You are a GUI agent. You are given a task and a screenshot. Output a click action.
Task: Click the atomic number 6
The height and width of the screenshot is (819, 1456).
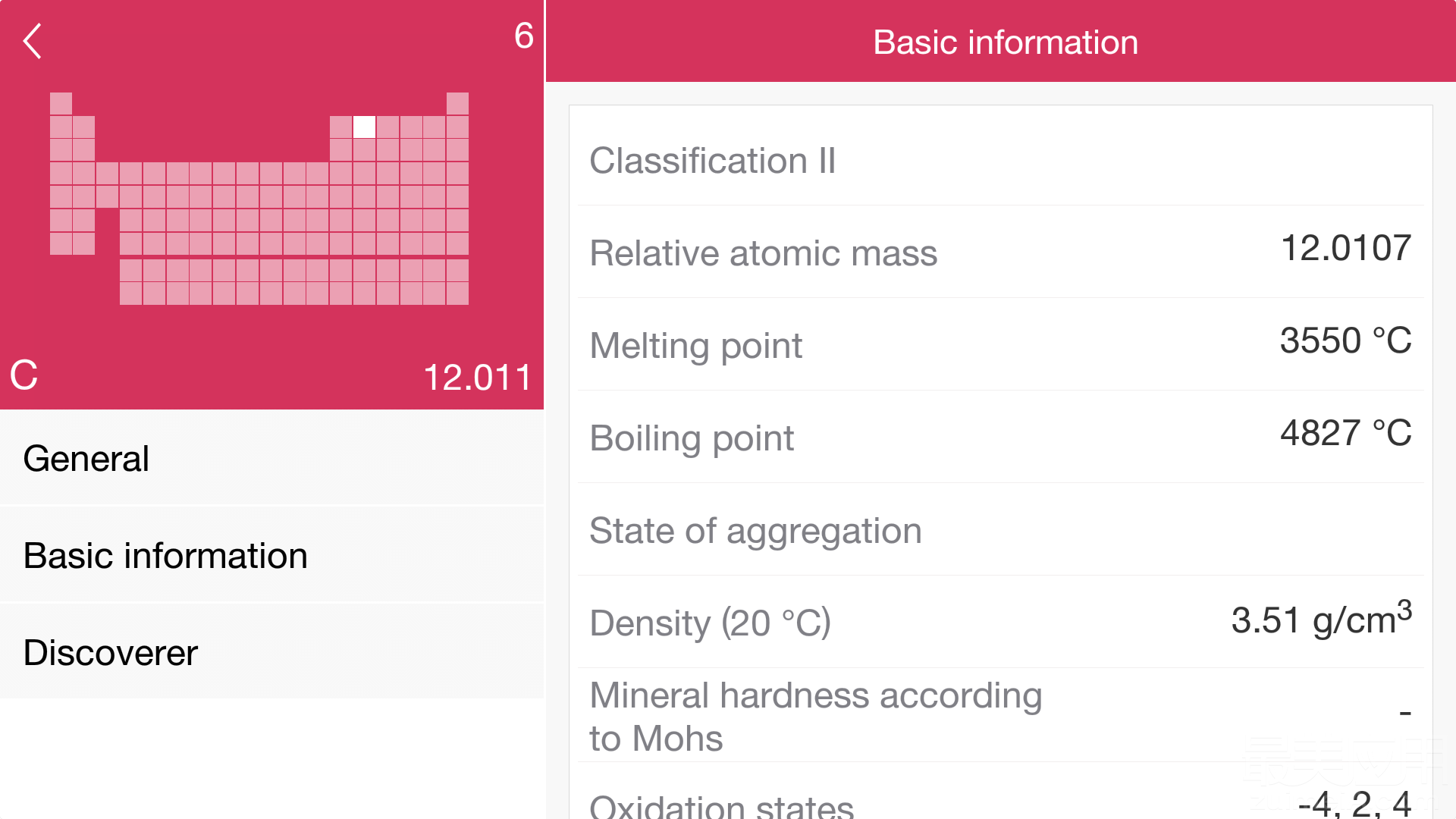coord(522,37)
